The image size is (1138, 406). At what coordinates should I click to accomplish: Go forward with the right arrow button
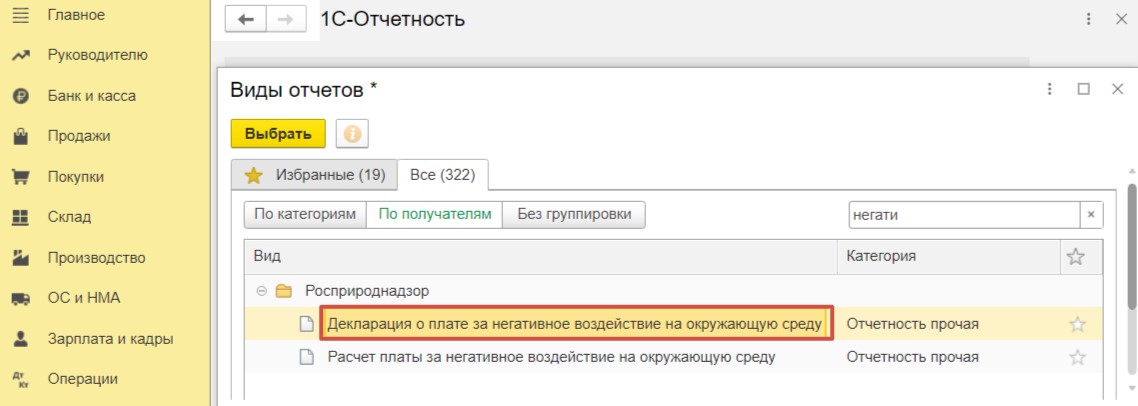(x=286, y=20)
